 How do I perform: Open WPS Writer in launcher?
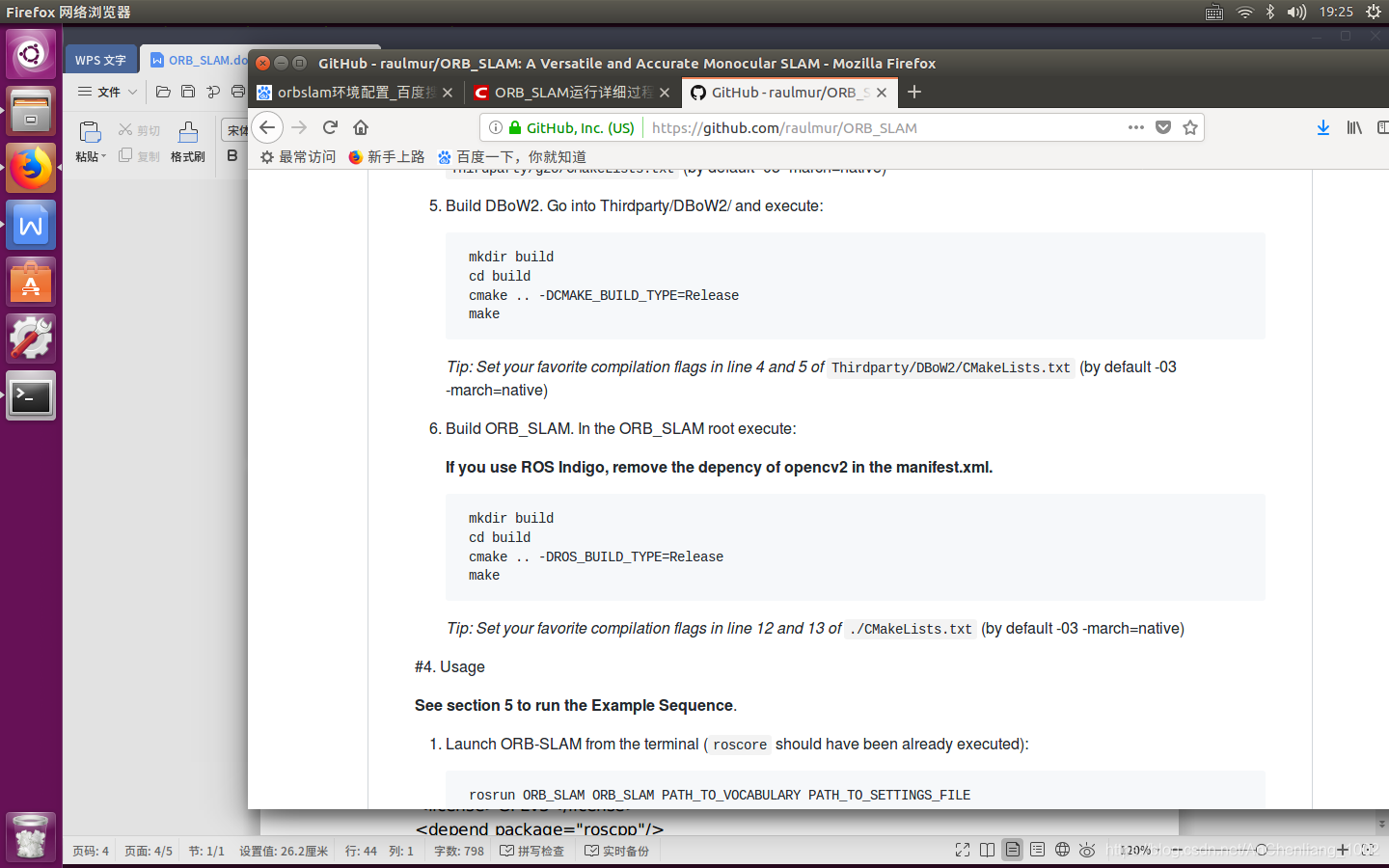(31, 225)
